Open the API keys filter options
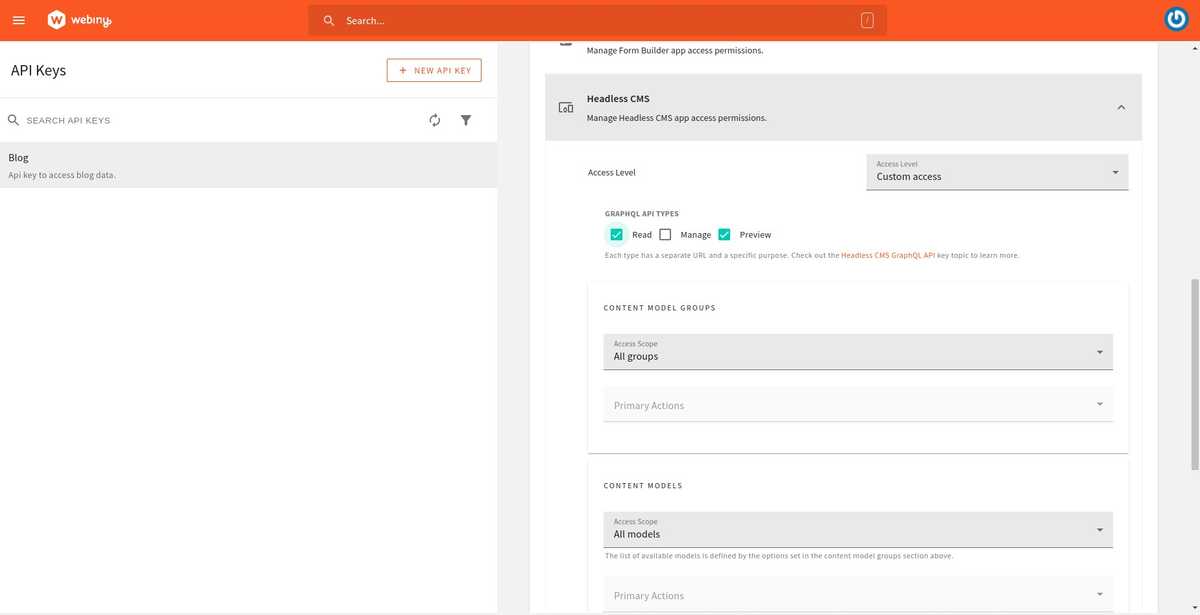Image resolution: width=1200 pixels, height=615 pixels. pos(466,120)
